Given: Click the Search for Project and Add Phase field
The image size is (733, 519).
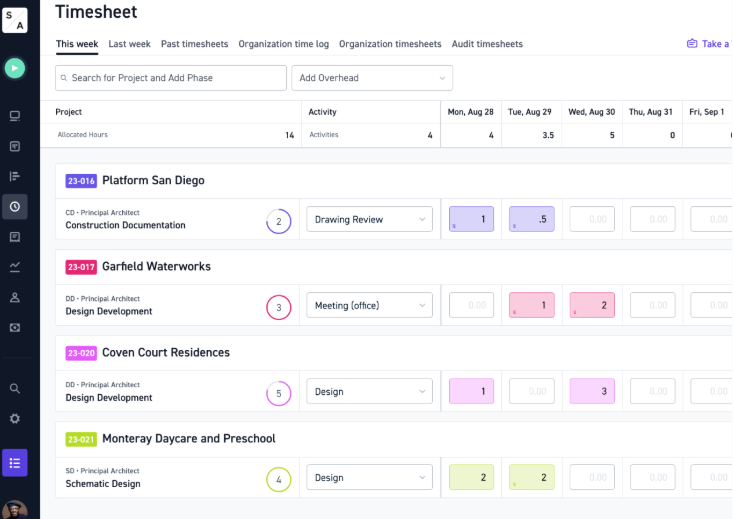Looking at the screenshot, I should click(171, 78).
